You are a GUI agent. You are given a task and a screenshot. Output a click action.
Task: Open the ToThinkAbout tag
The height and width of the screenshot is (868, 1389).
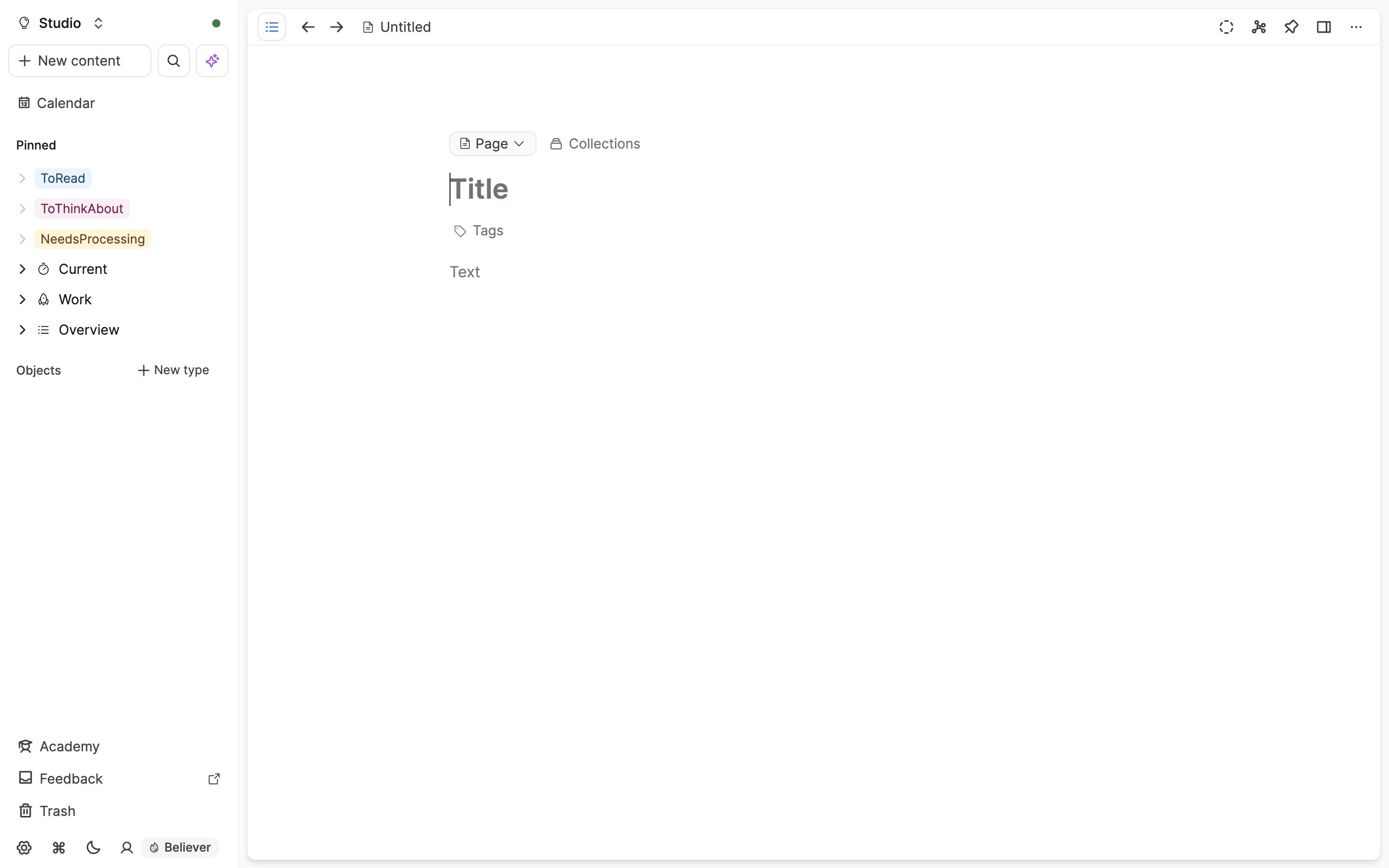(82, 209)
